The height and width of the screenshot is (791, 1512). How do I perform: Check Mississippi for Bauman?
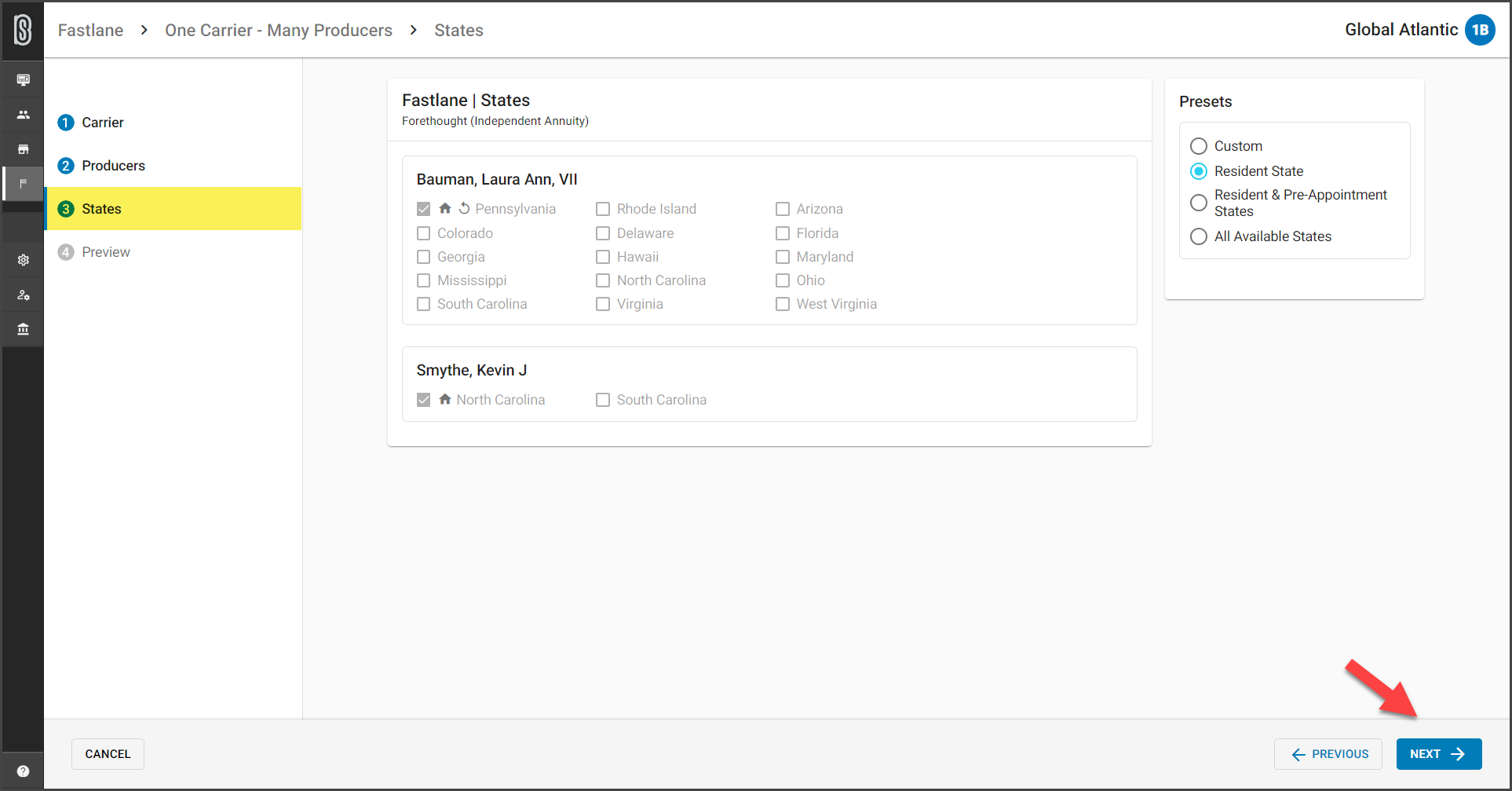[424, 280]
